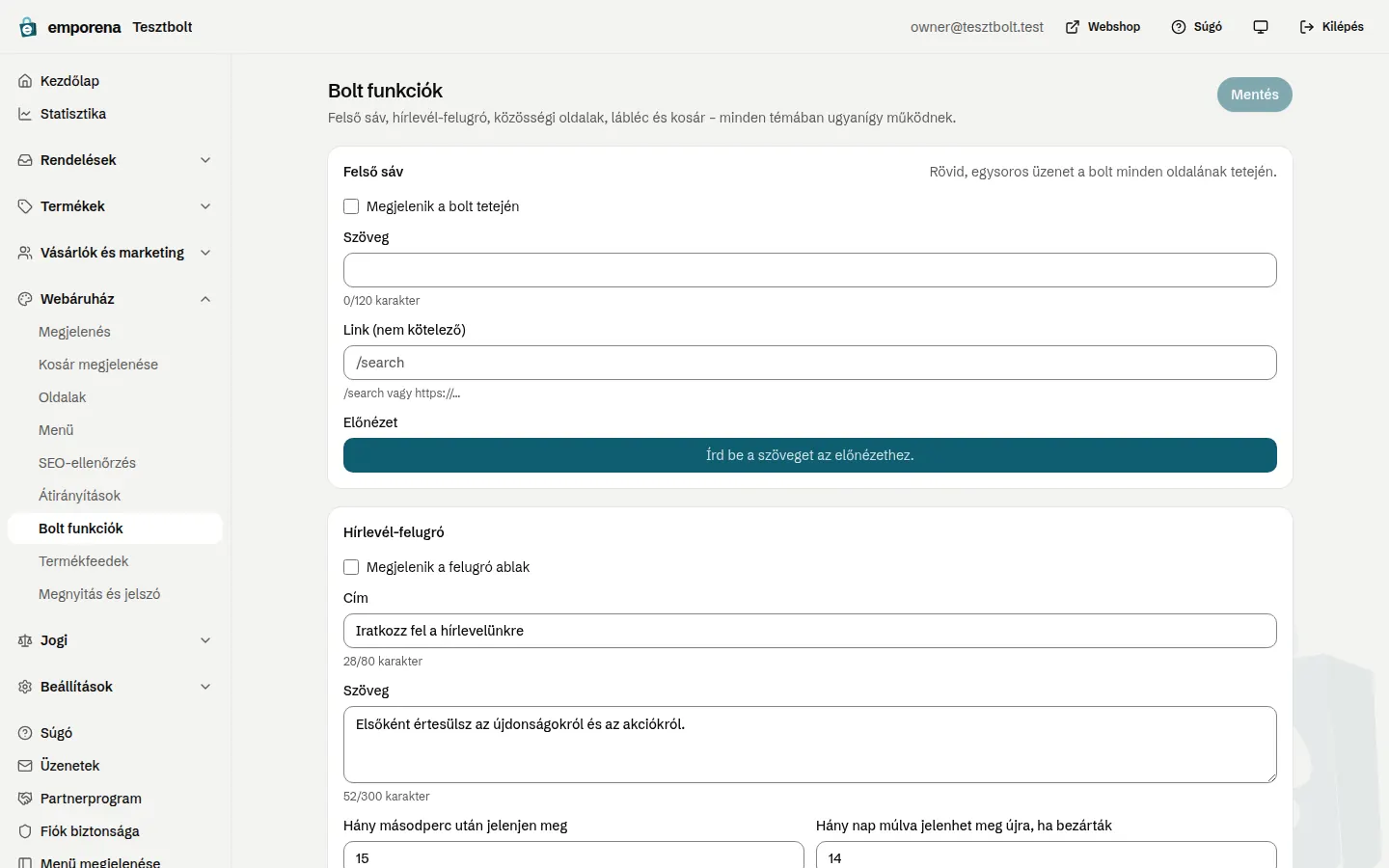
Task: Collapse the Webáruház section chevron
Action: [205, 299]
